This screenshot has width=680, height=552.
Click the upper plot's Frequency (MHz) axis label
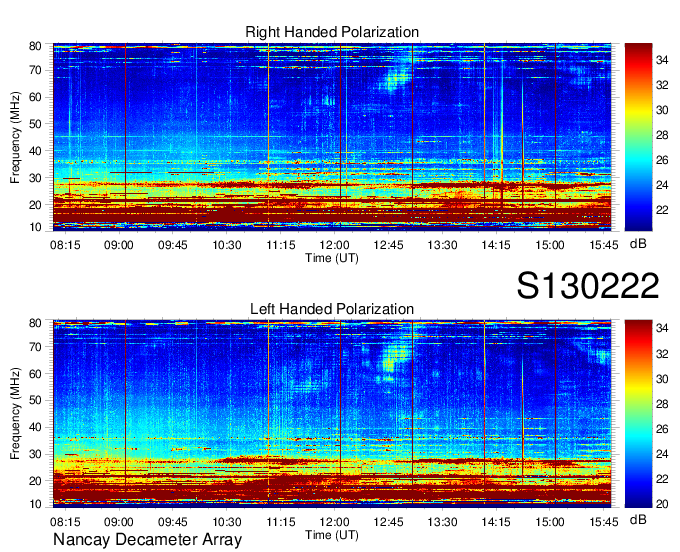15,137
